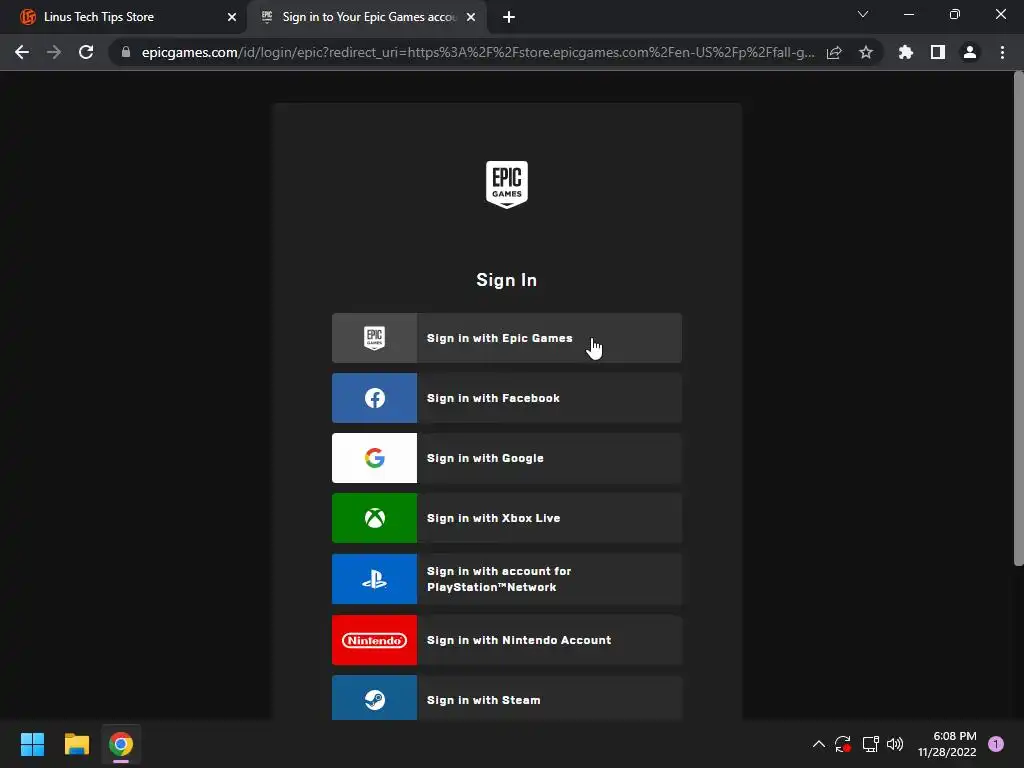
Task: Click the Chrome taskbar icon
Action: (x=121, y=744)
